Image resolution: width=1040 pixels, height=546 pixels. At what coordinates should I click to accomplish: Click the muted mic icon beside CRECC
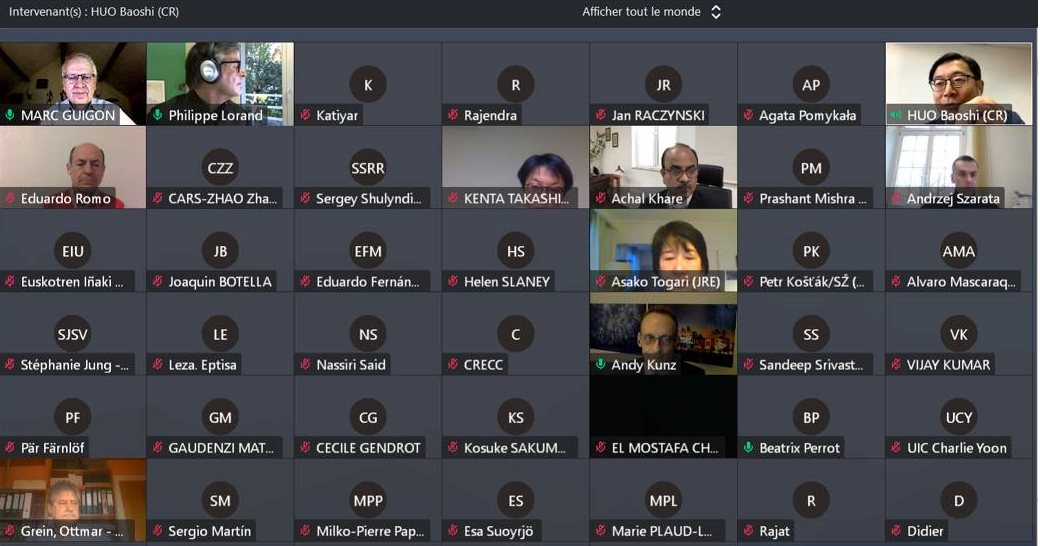pyautogui.click(x=453, y=365)
